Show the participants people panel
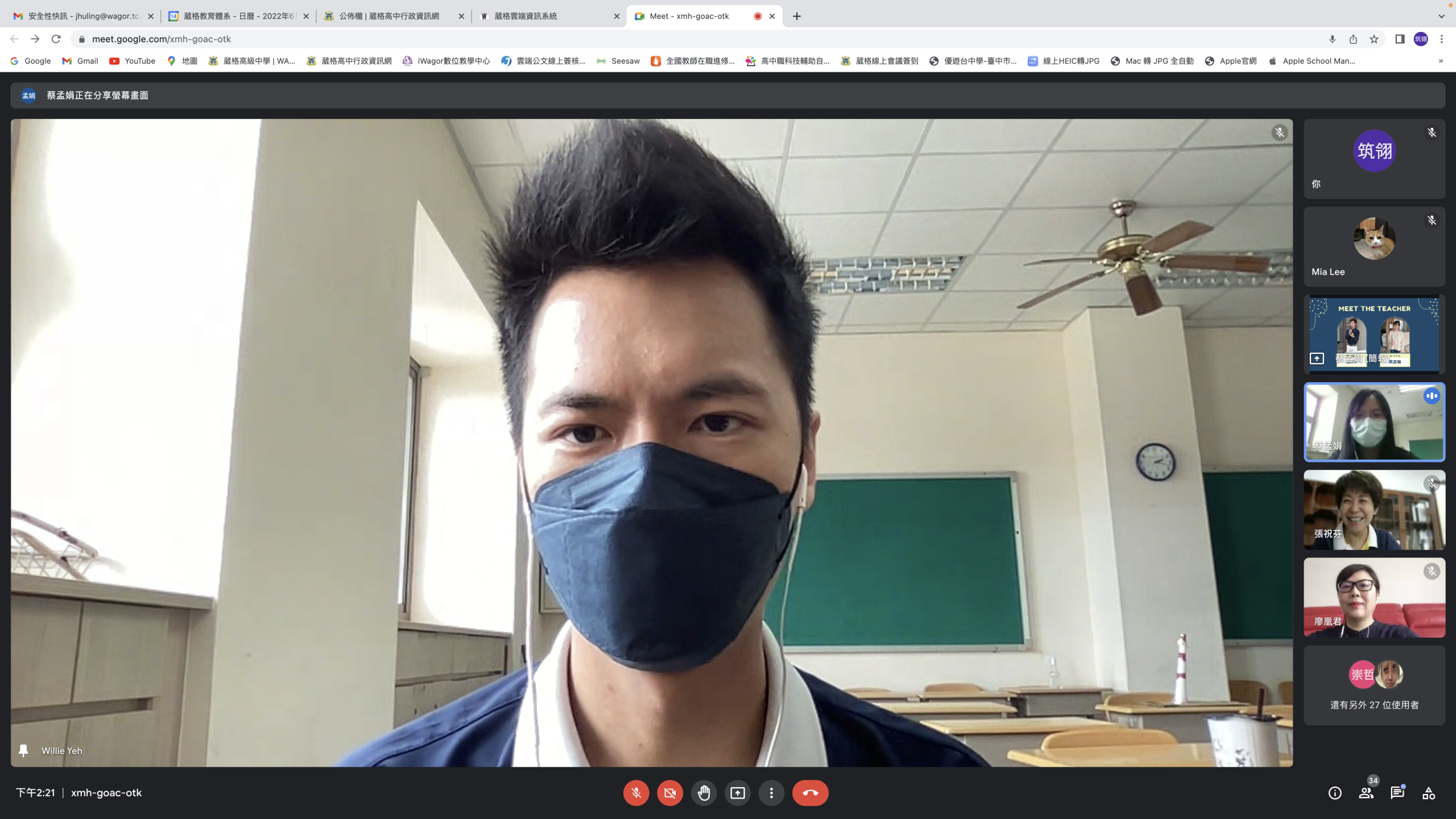The image size is (1456, 819). (1366, 793)
